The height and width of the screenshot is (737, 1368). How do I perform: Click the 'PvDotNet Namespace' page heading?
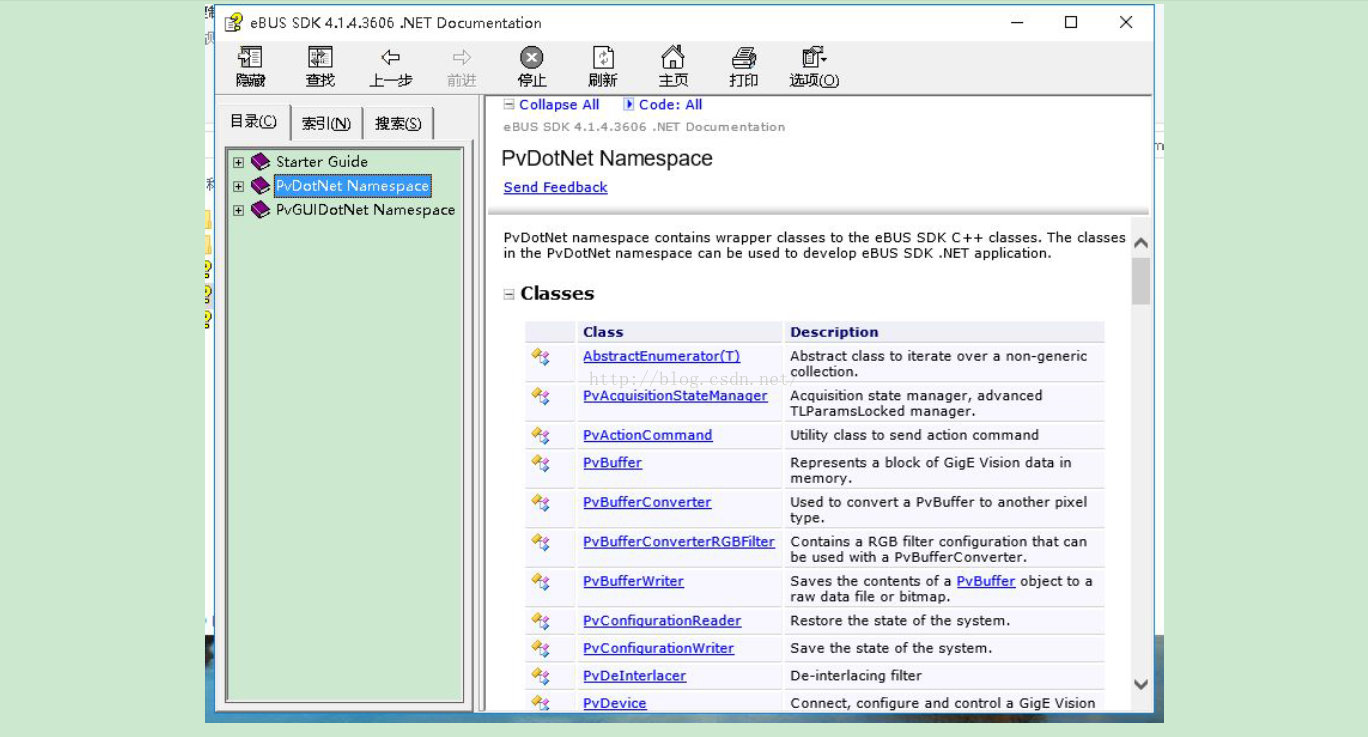click(x=607, y=158)
